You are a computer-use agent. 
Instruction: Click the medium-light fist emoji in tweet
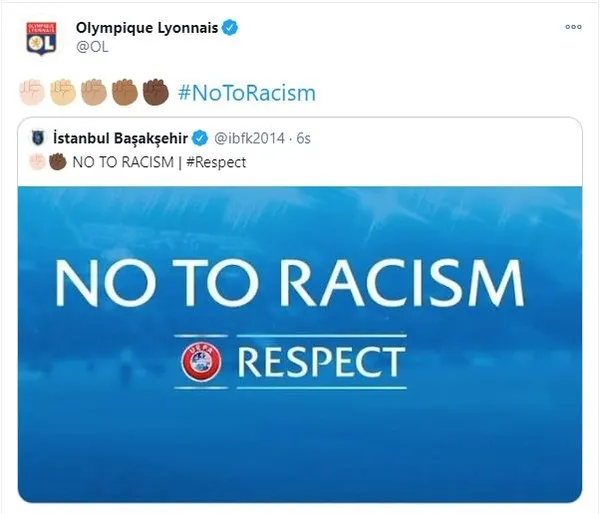pos(63,92)
